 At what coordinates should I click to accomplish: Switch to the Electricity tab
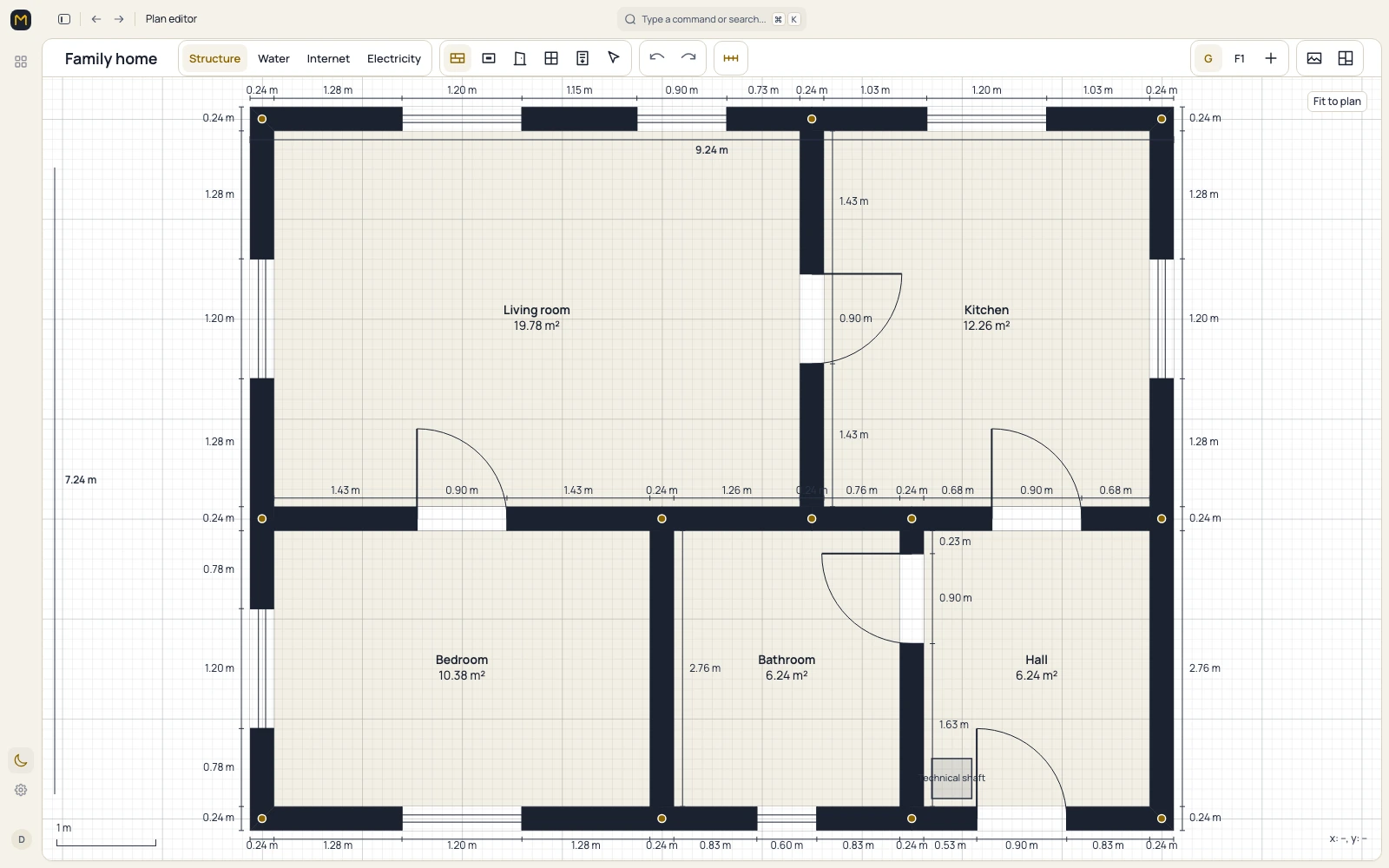pyautogui.click(x=394, y=58)
